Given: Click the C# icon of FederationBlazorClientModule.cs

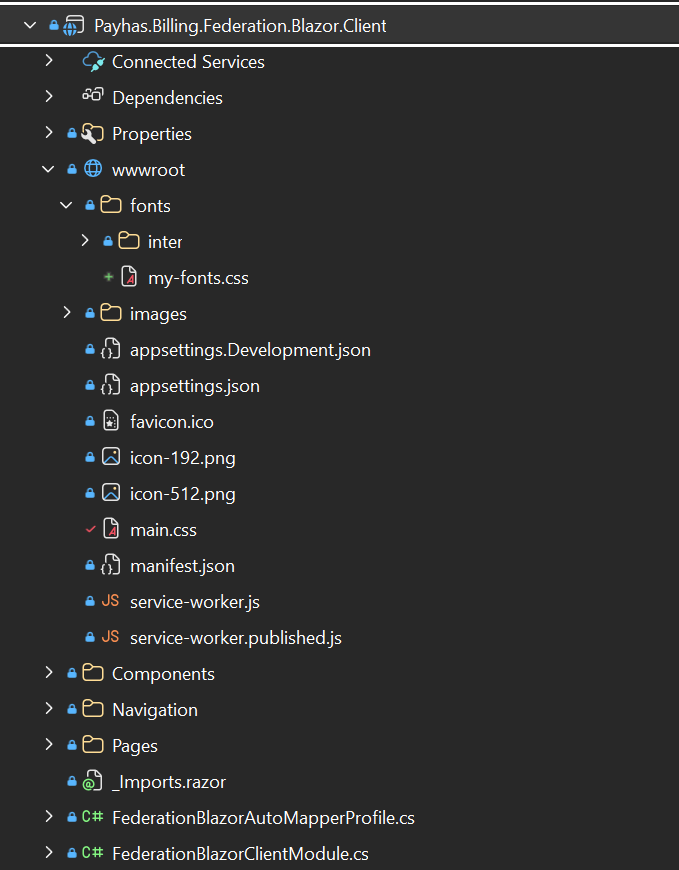Looking at the screenshot, I should [93, 853].
